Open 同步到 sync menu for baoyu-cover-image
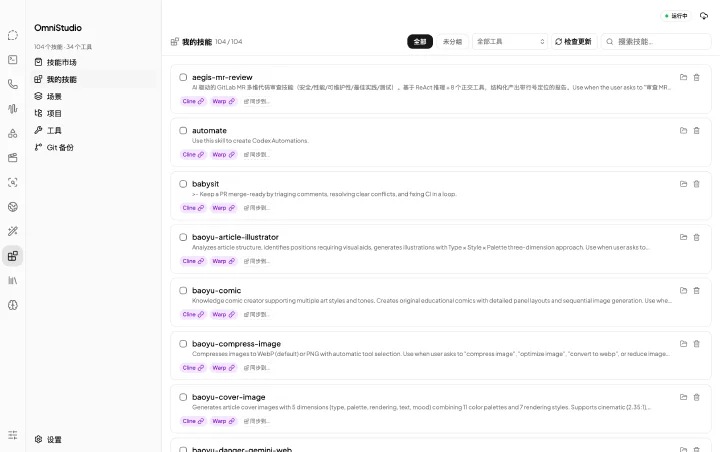Viewport: 720px width, 452px height. (257, 421)
